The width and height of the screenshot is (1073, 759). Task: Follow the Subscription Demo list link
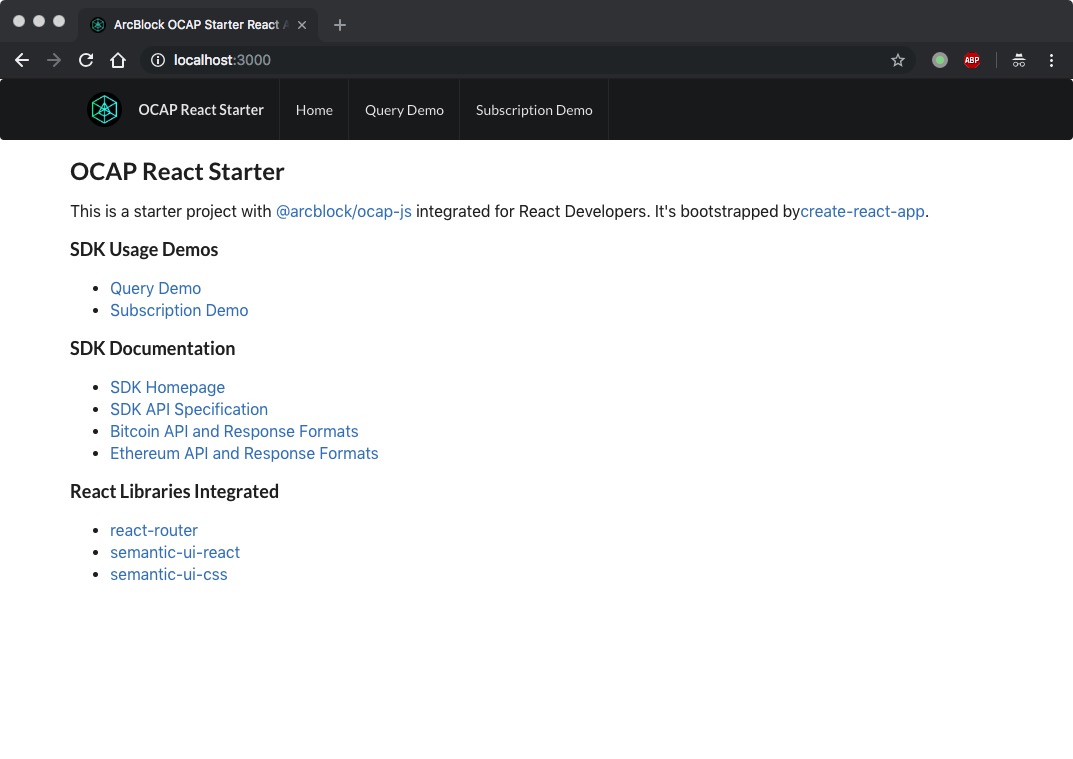[179, 310]
